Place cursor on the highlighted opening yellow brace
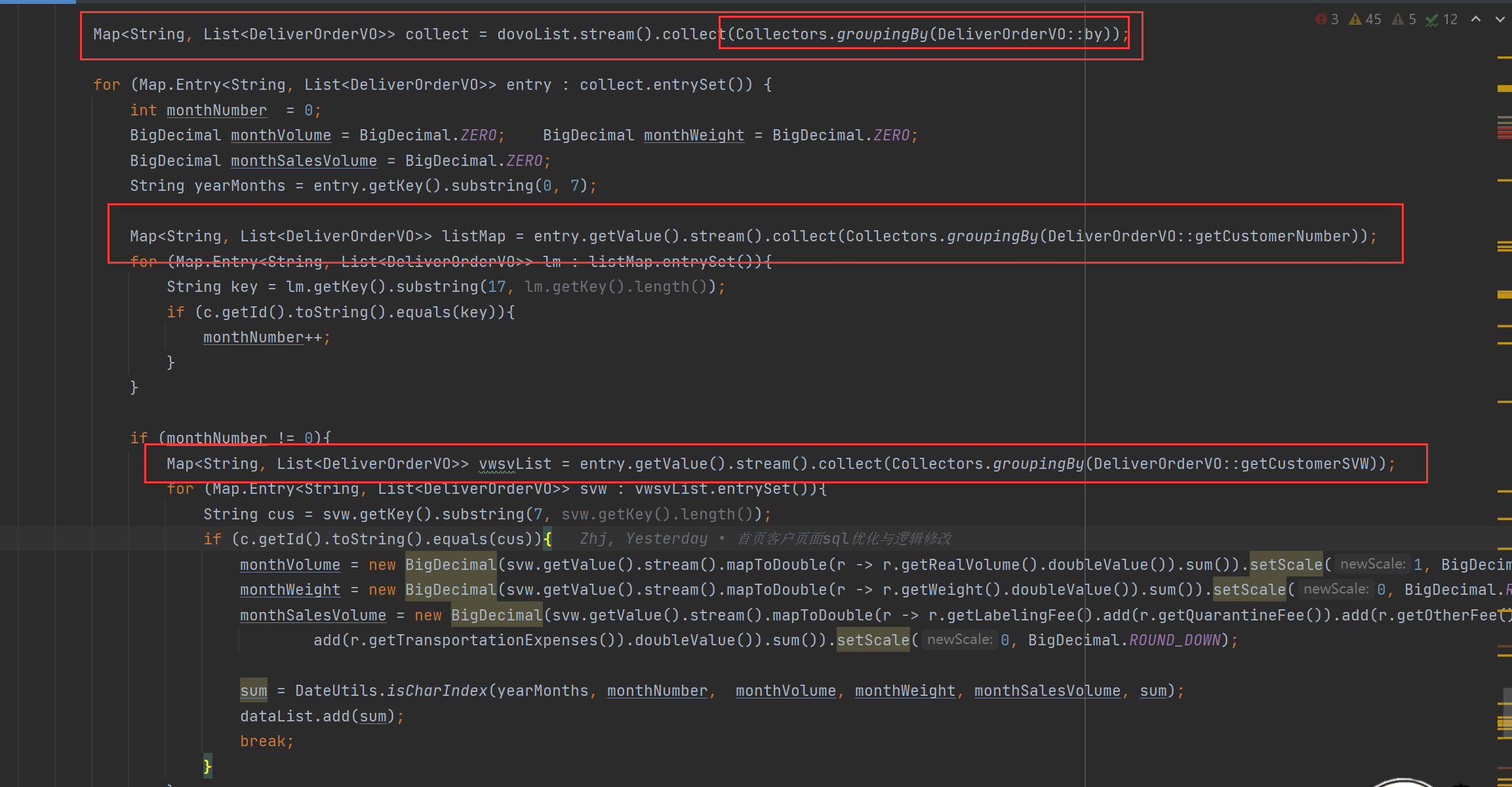1512x787 pixels. 547,539
